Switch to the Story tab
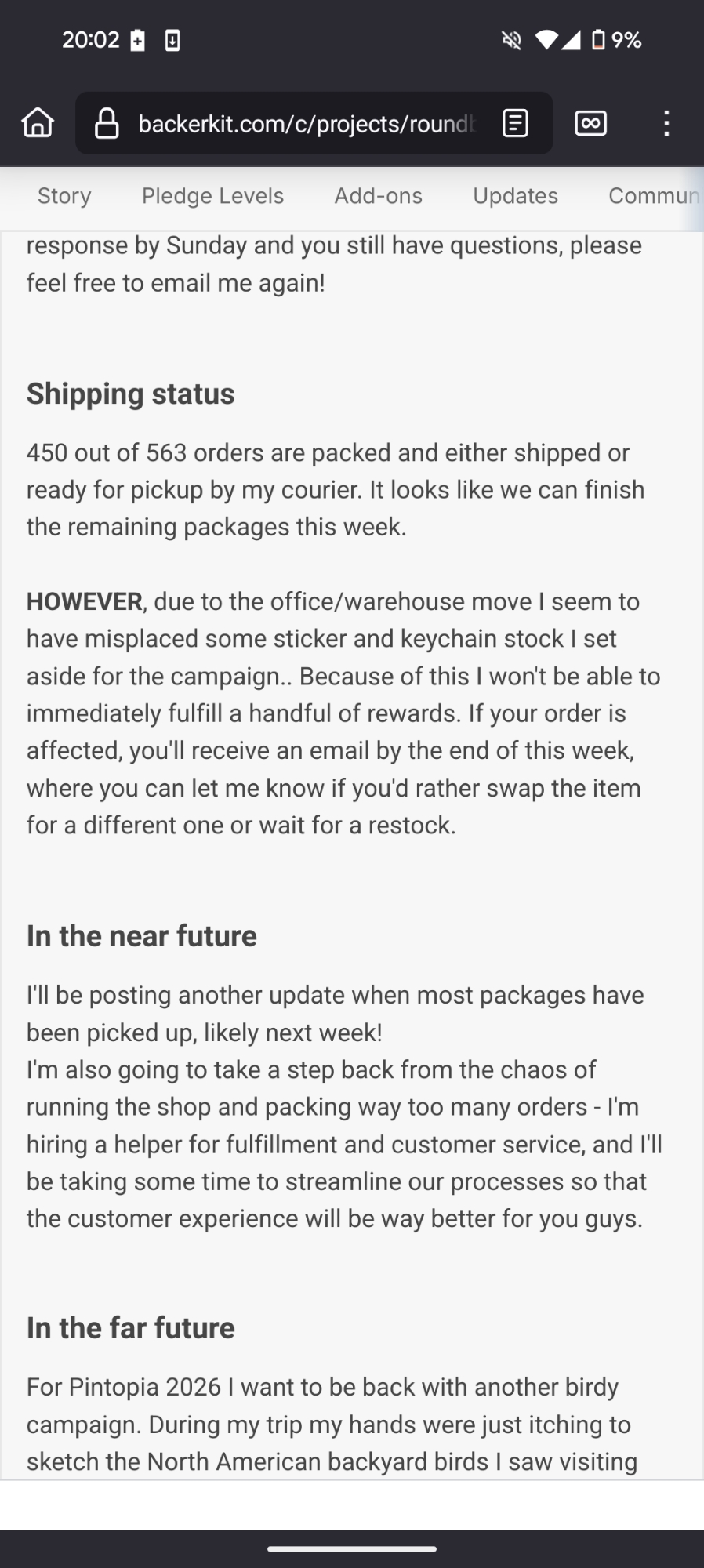This screenshot has width=704, height=1568. point(64,196)
